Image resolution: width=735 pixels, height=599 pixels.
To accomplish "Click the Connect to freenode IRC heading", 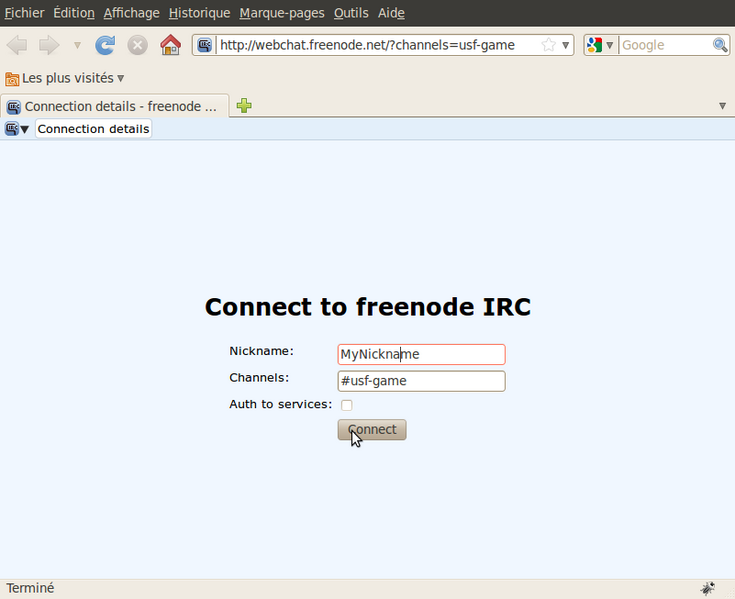I will 368,307.
